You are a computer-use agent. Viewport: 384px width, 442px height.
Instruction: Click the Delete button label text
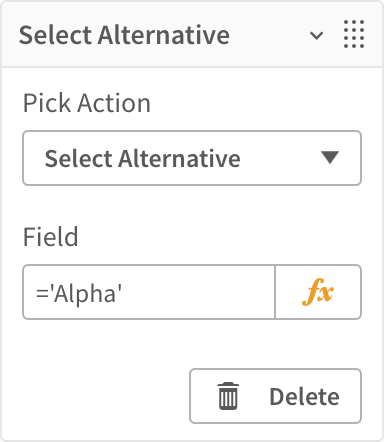(304, 396)
